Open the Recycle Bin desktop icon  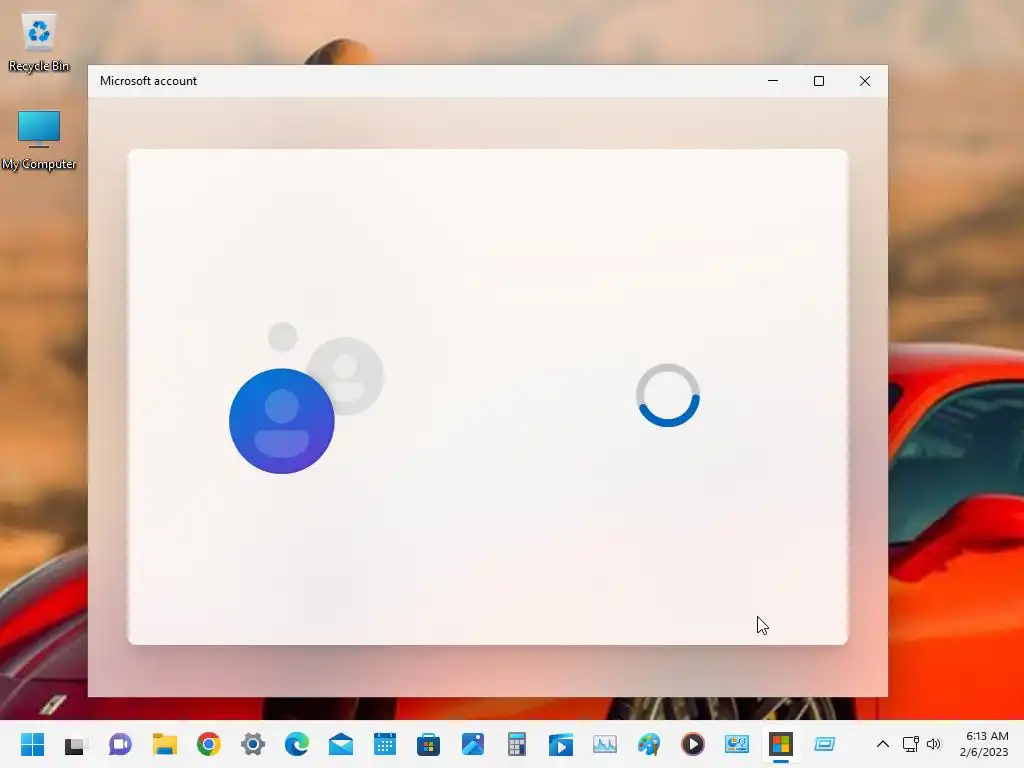point(39,42)
